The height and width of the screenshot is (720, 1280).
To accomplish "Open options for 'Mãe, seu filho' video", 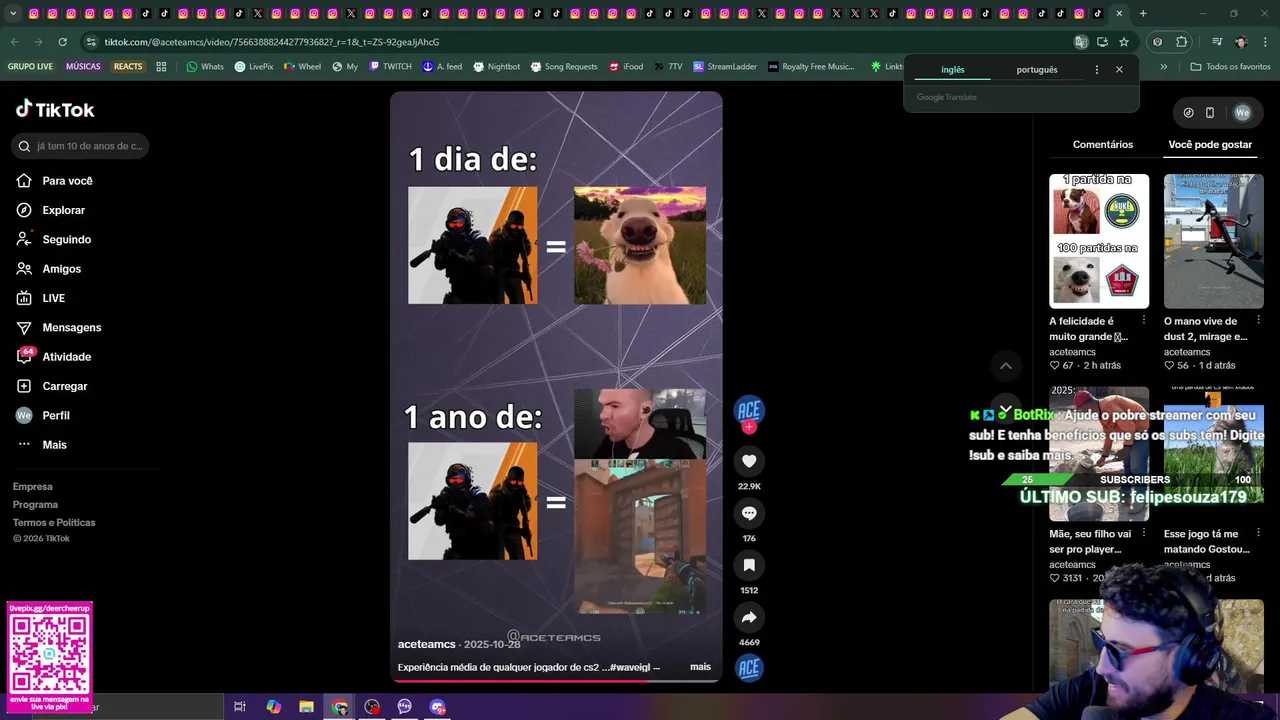I will click(x=1144, y=533).
